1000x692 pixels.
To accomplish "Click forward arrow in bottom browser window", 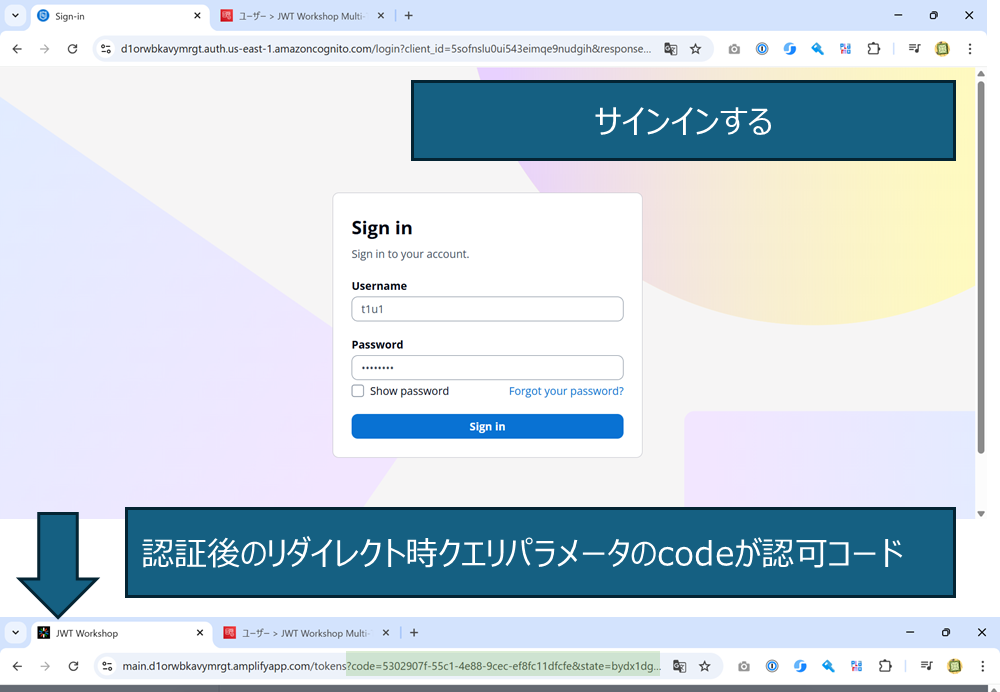I will tap(45, 666).
